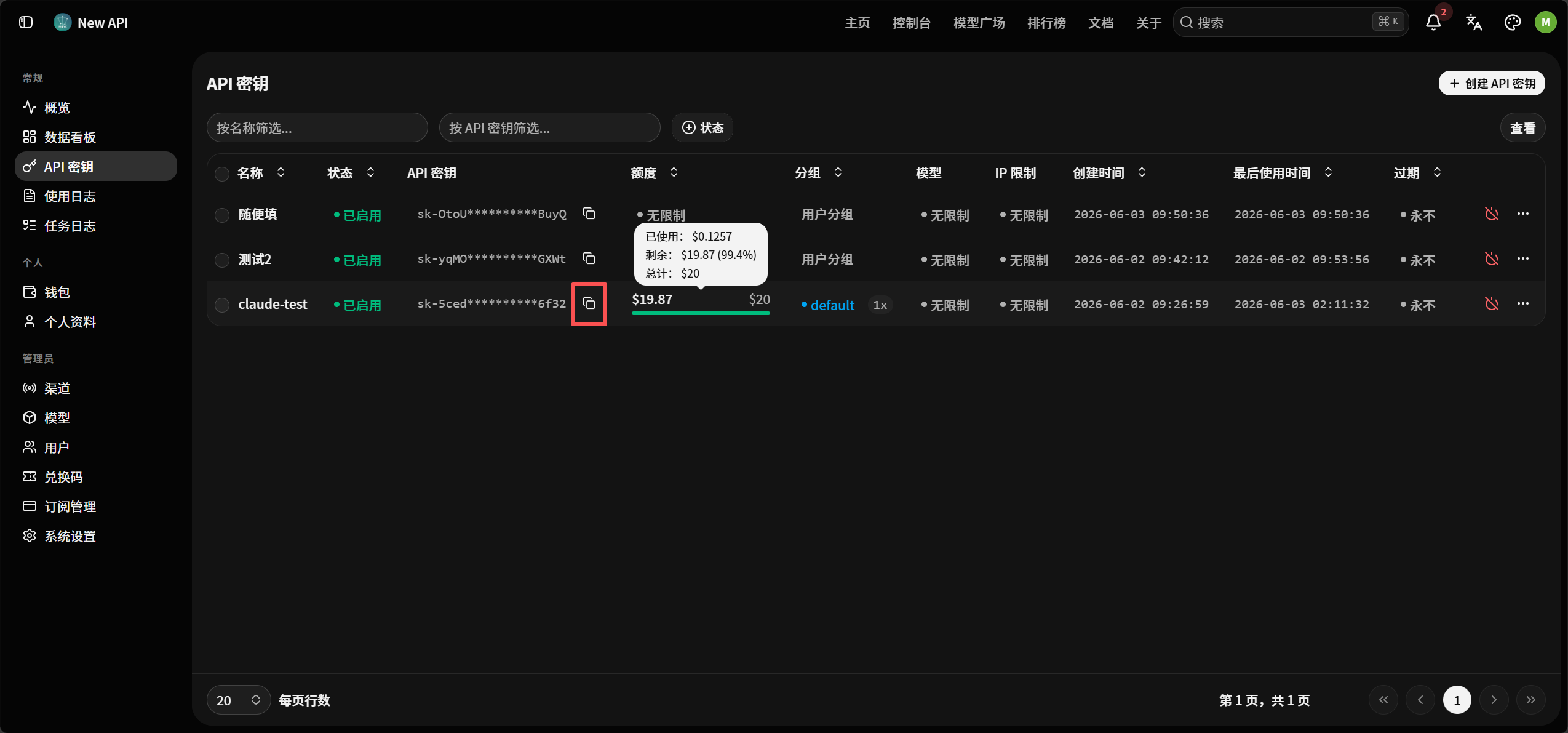The image size is (1568, 733).
Task: Open the notifications bell
Action: (x=1433, y=22)
